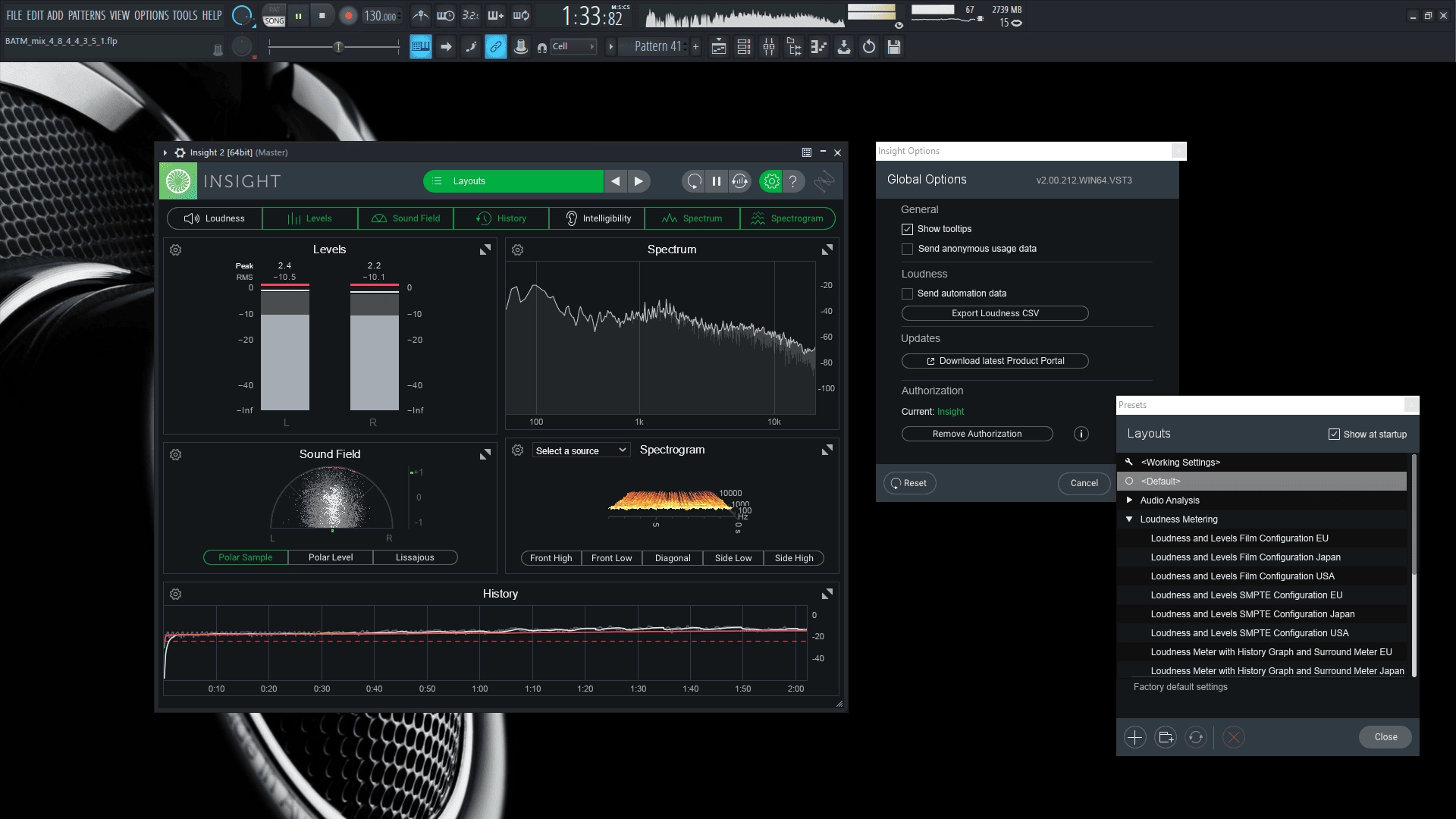Open Levels panel settings gear
Viewport: 1456px width, 819px height.
click(176, 250)
